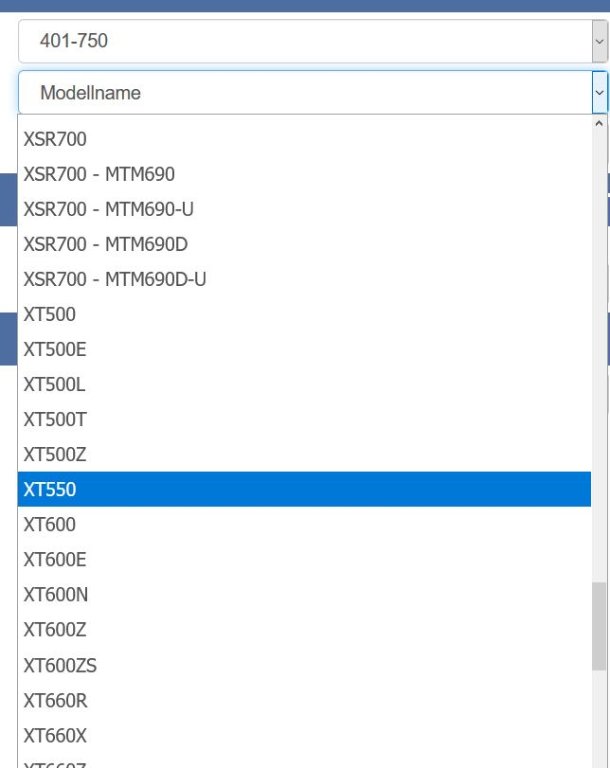
Task: Click the dropdown list scrollbar thumb
Action: 599,626
